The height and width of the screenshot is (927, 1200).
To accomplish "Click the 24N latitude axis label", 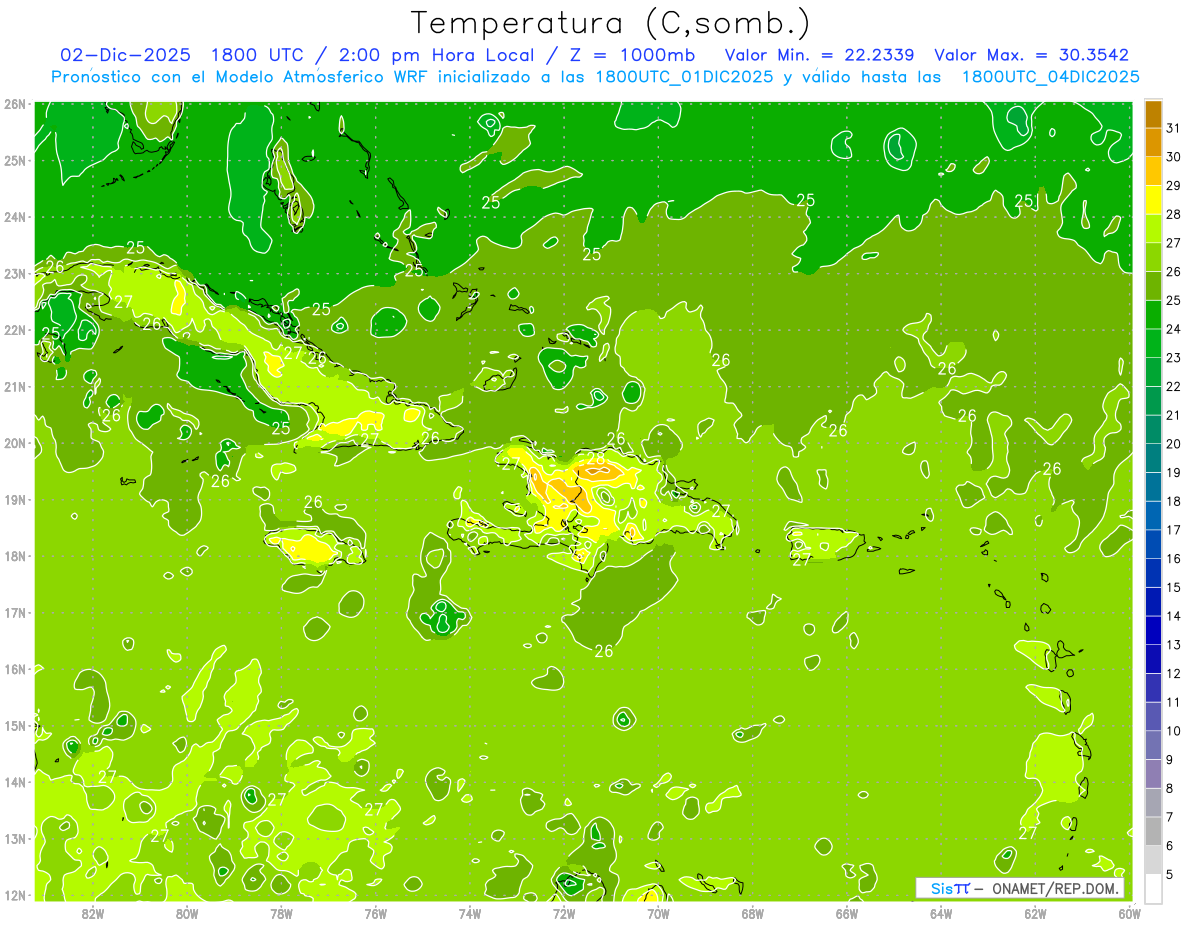I will (15, 217).
